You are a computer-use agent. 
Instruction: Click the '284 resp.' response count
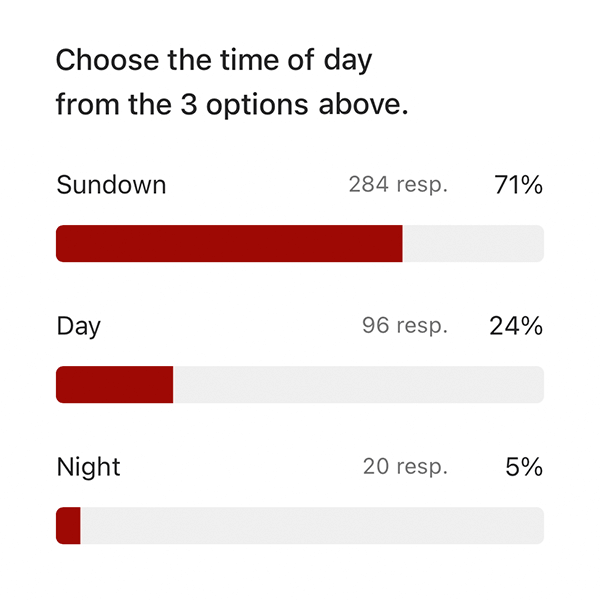point(398,185)
